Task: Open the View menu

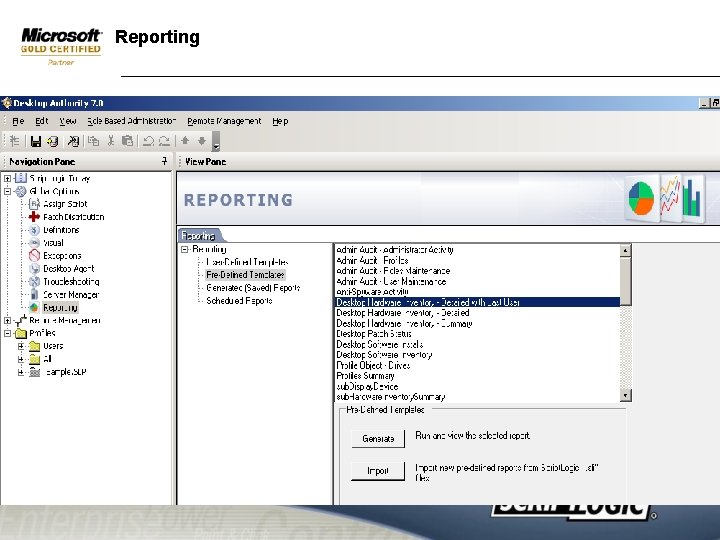Action: point(68,121)
